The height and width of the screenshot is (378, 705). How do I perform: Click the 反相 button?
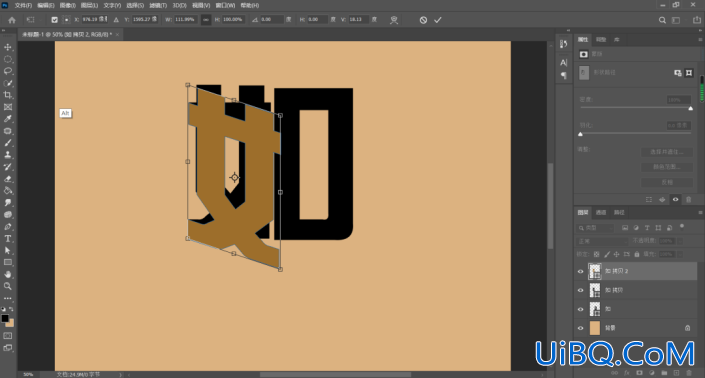667,182
